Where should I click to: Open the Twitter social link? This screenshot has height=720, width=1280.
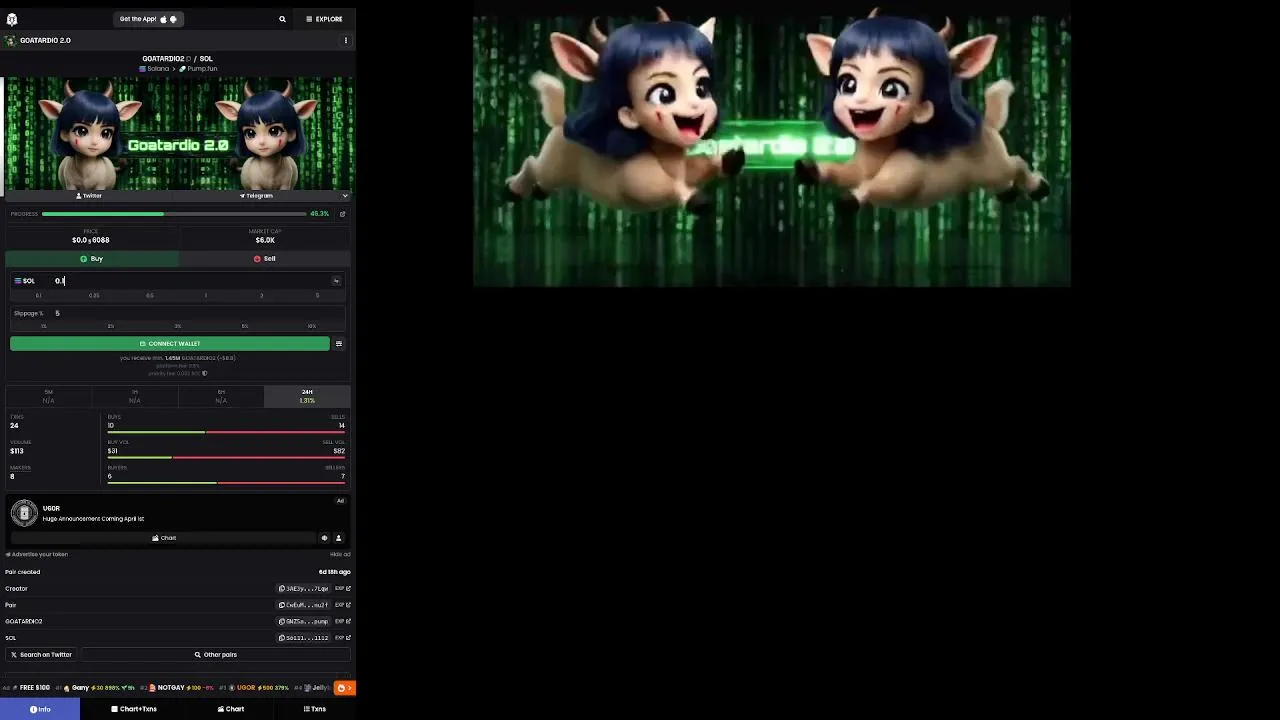coord(90,196)
